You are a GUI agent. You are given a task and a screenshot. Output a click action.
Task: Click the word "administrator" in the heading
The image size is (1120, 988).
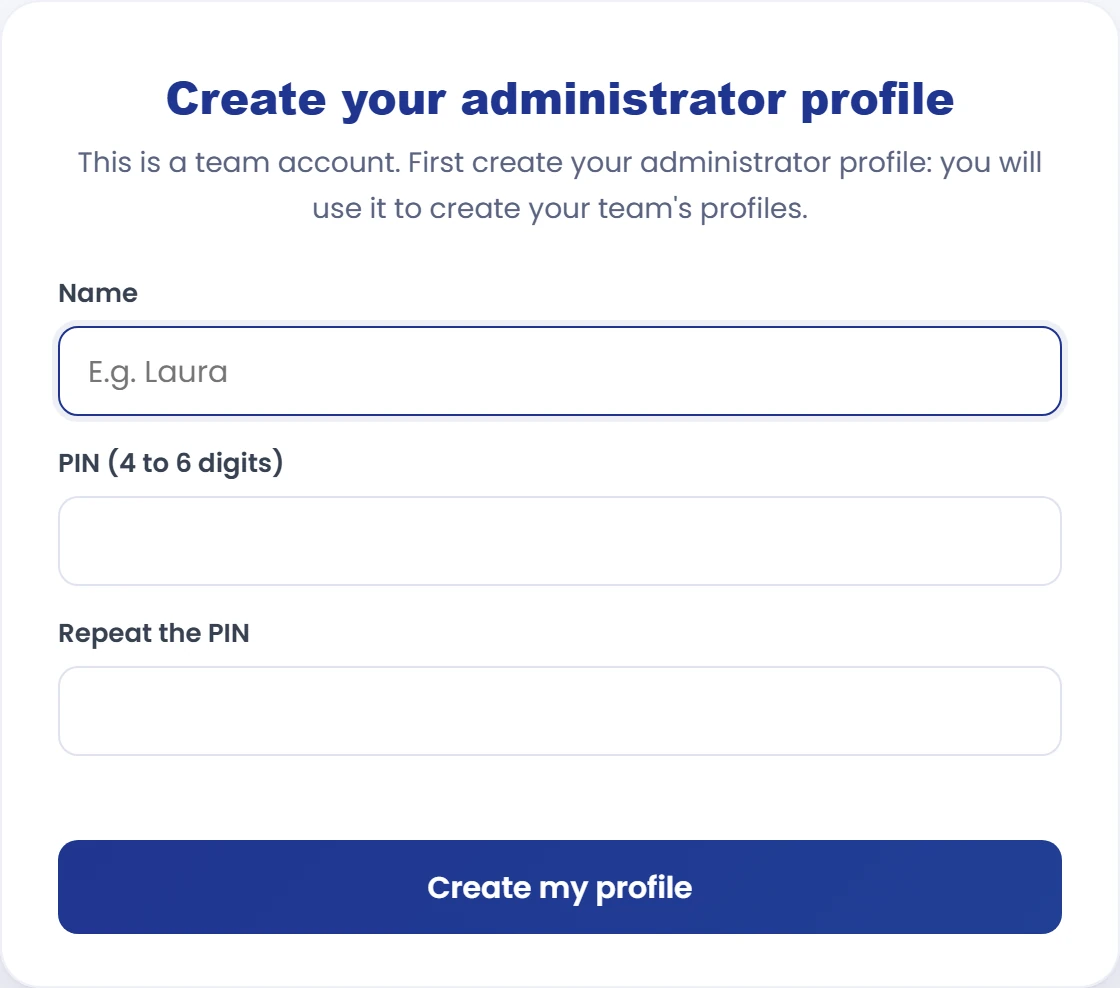[x=624, y=99]
